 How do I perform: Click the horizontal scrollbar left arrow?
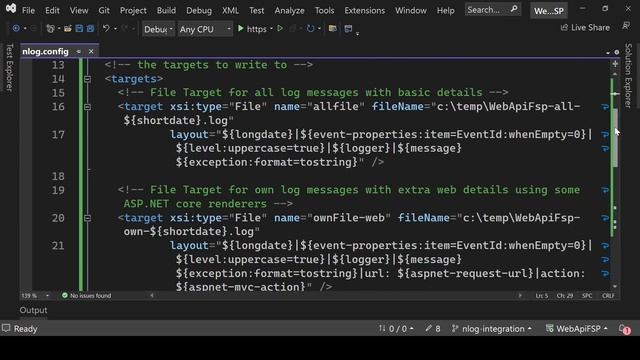(x=152, y=296)
